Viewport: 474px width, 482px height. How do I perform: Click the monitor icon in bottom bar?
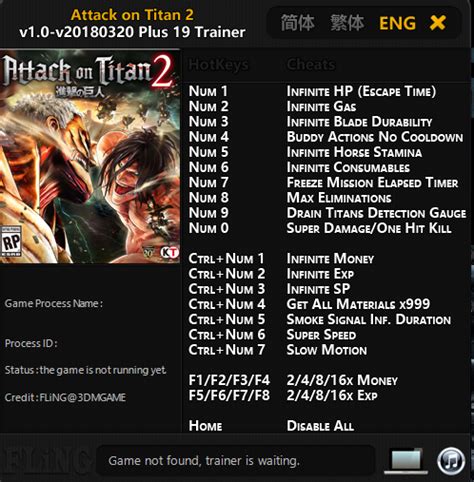406,461
